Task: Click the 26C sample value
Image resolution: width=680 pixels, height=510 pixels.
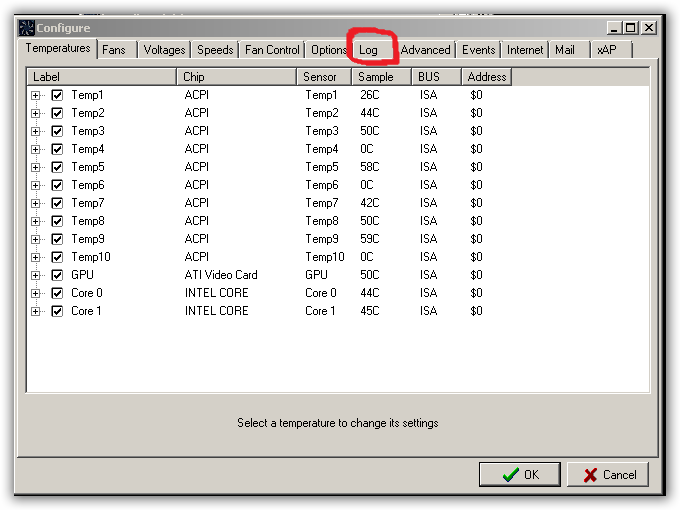Action: pos(369,95)
